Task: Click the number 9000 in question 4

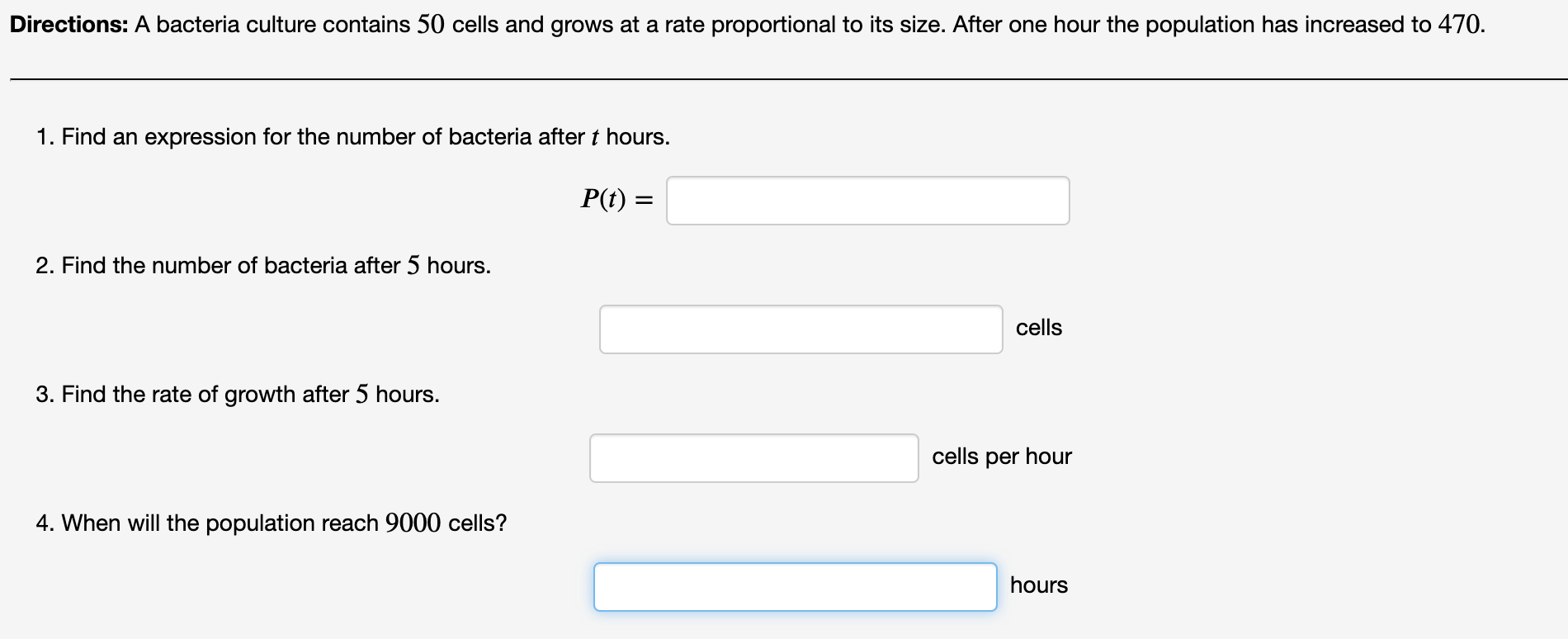Action: click(x=413, y=523)
